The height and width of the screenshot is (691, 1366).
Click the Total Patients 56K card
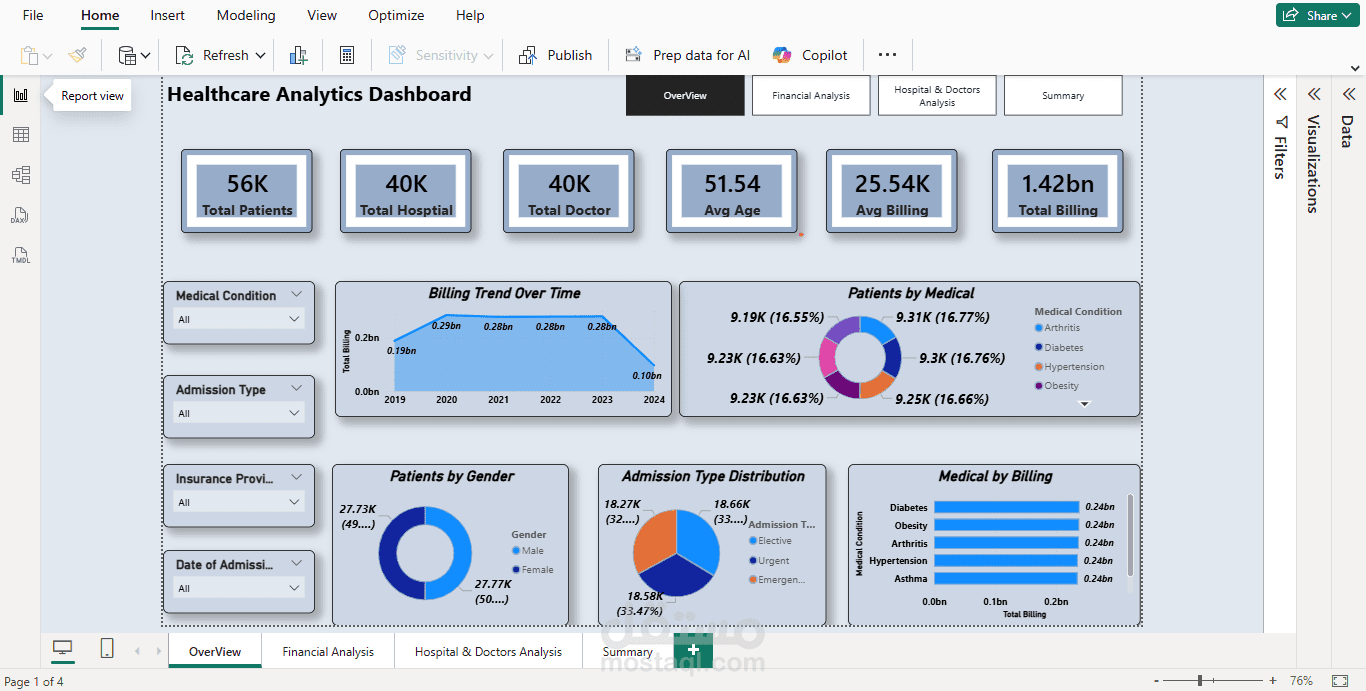click(x=247, y=192)
